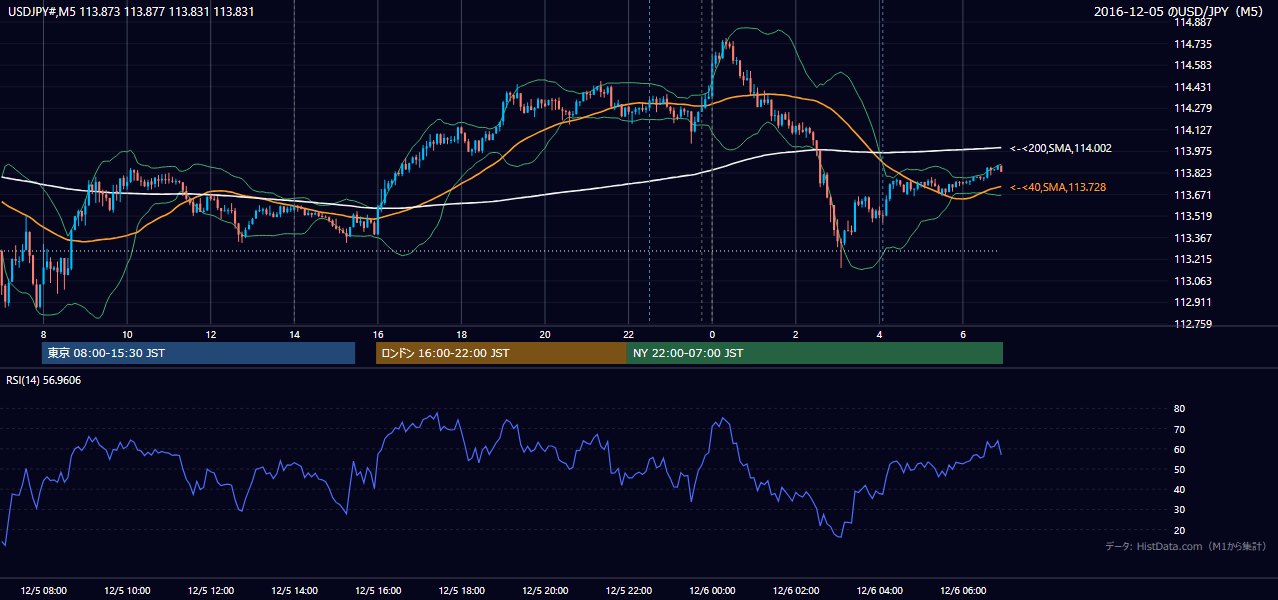This screenshot has width=1278, height=600.
Task: Click hour tick 0 under price chart
Action: pos(712,334)
